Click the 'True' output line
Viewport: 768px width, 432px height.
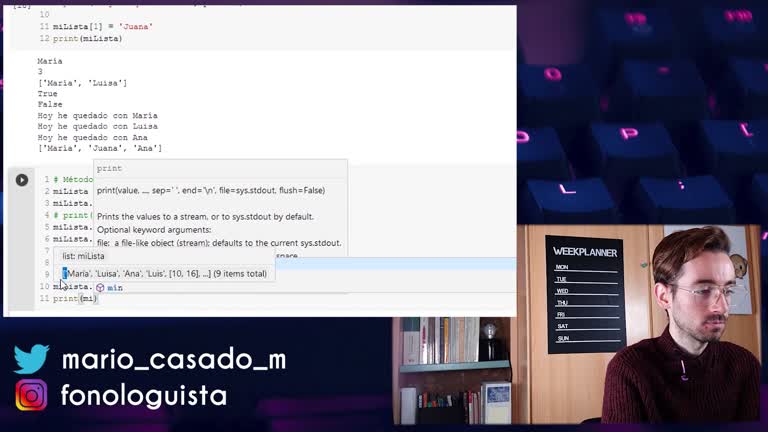pos(48,94)
